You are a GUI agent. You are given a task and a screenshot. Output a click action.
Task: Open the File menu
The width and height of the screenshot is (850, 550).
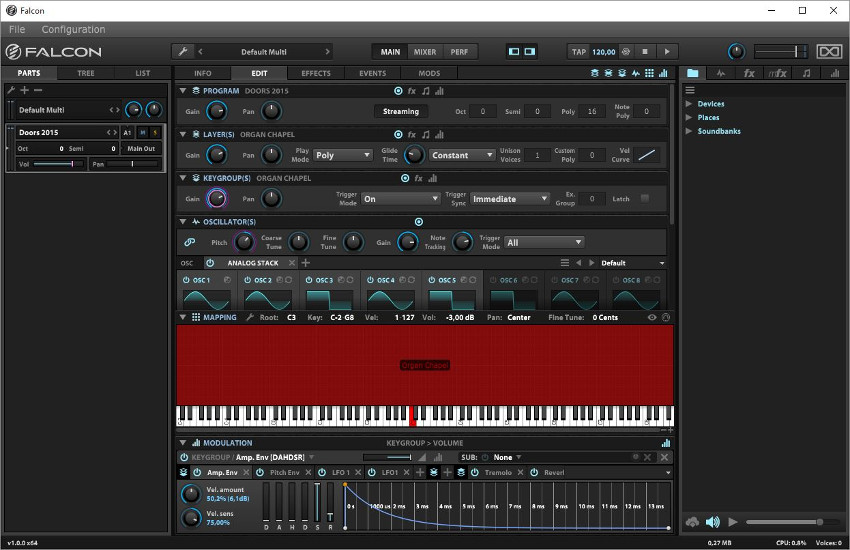(x=17, y=29)
